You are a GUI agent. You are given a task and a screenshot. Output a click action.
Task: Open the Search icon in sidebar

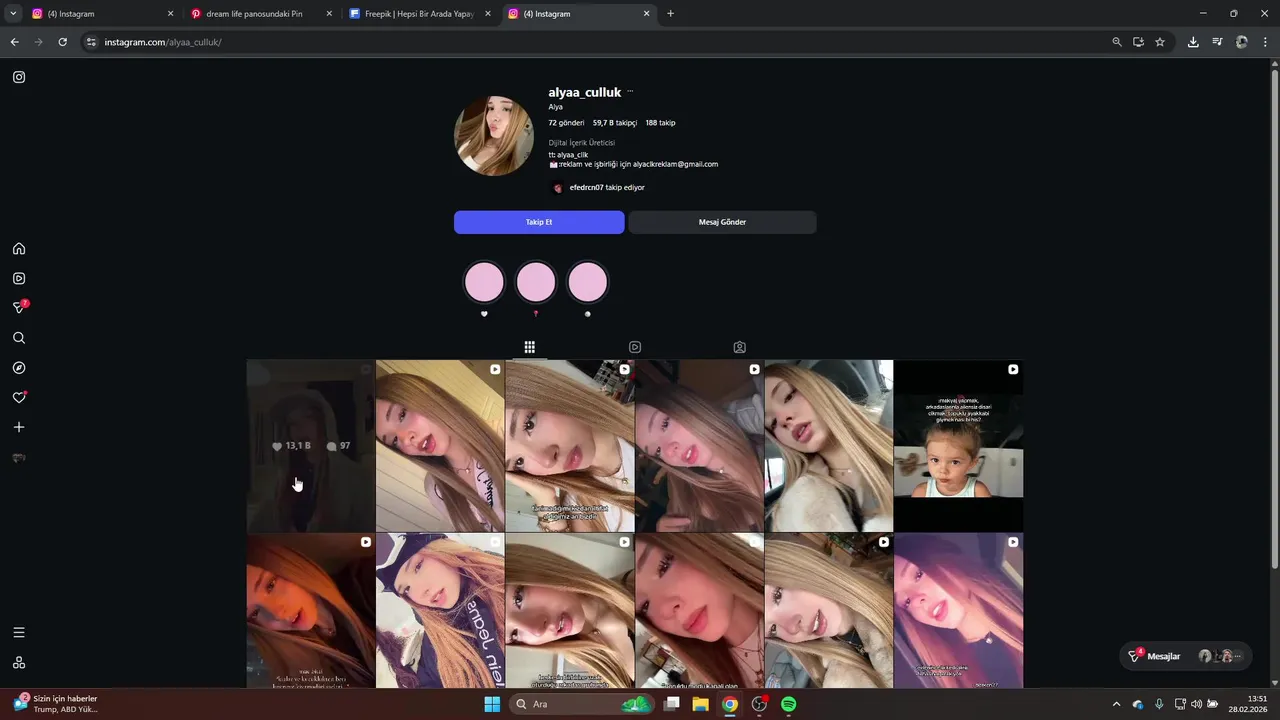pos(19,338)
